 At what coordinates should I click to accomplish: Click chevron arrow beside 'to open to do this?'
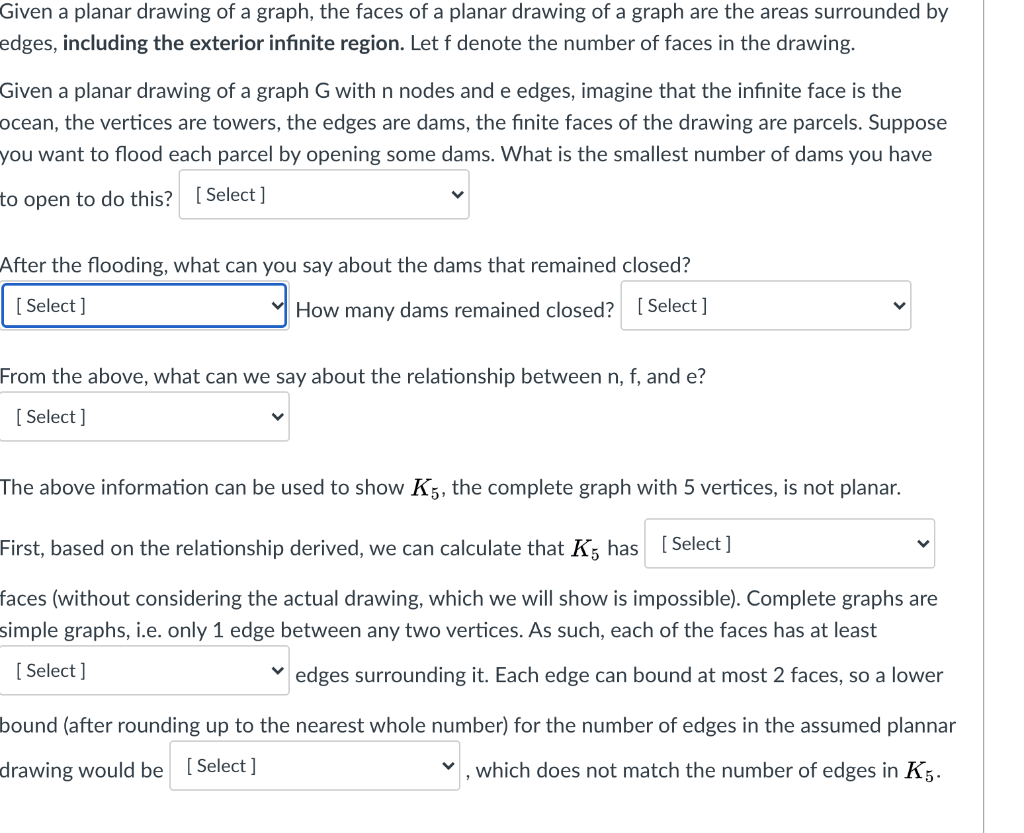point(457,195)
